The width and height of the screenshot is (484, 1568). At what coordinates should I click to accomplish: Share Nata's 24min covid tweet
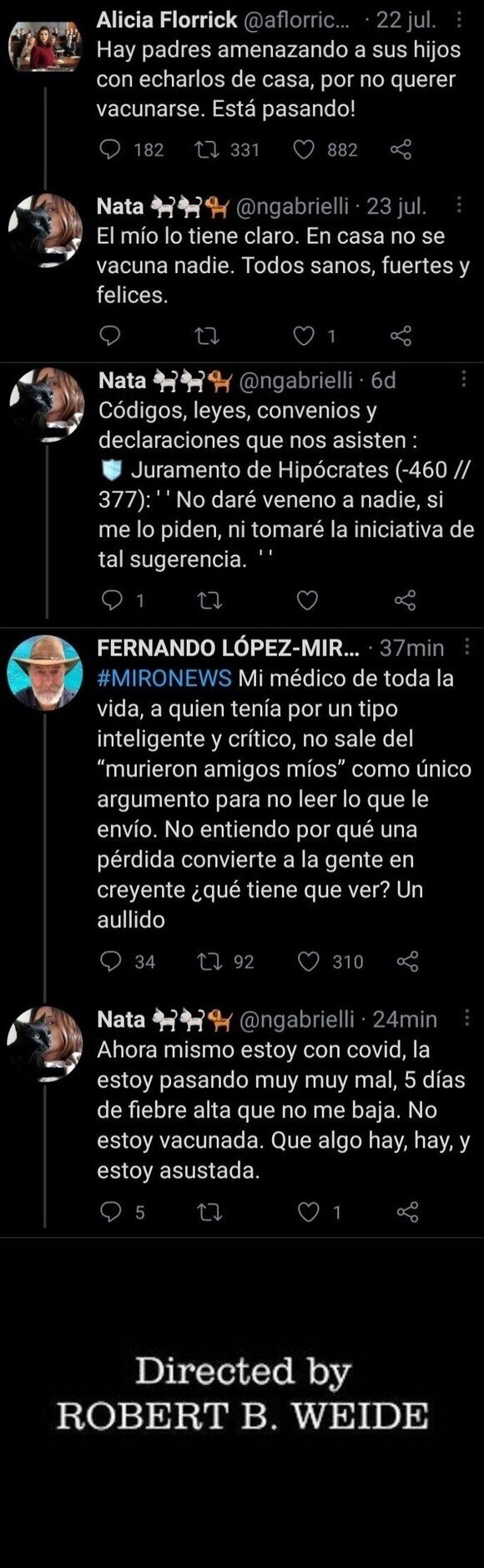pos(407,1211)
